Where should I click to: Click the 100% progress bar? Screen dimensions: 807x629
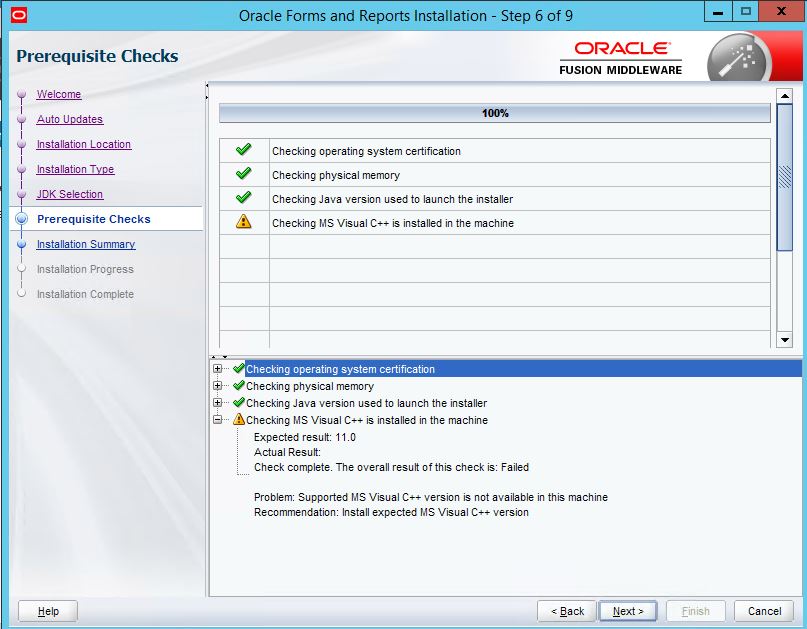[x=496, y=113]
